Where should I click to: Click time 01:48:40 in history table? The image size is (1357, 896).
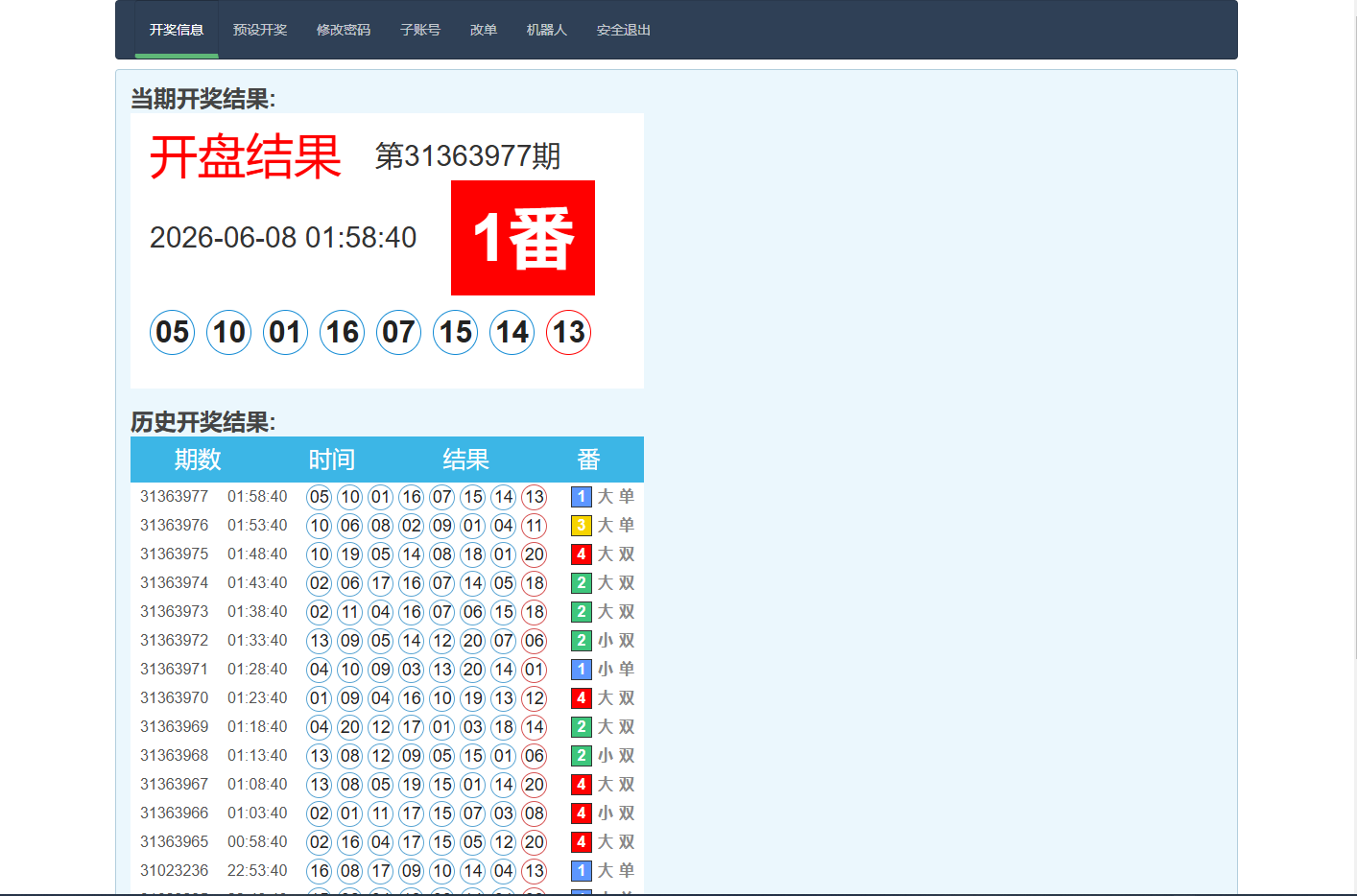pos(257,554)
